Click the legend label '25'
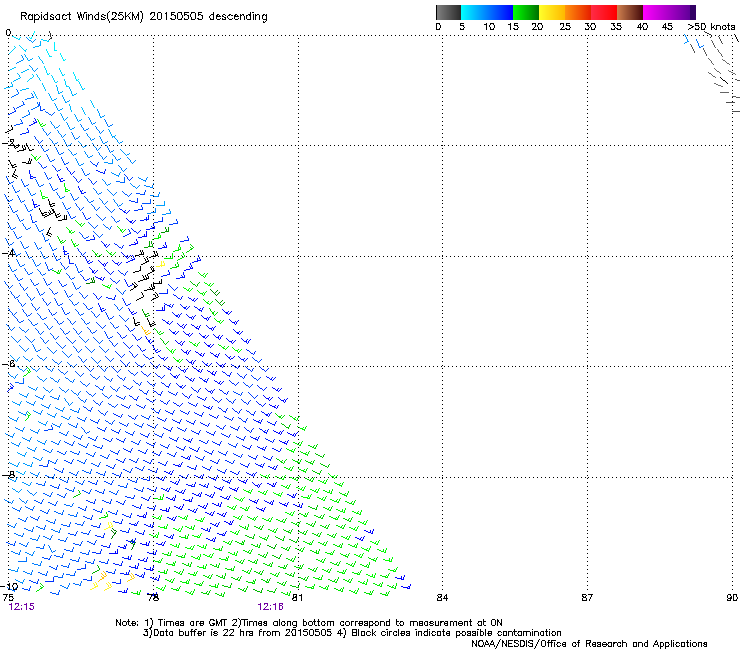Image resolution: width=740 pixels, height=650 pixels. tap(565, 27)
